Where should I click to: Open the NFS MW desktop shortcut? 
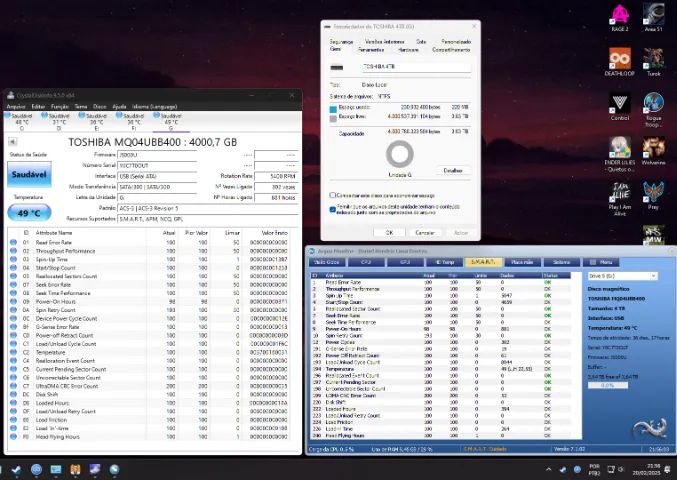click(653, 235)
